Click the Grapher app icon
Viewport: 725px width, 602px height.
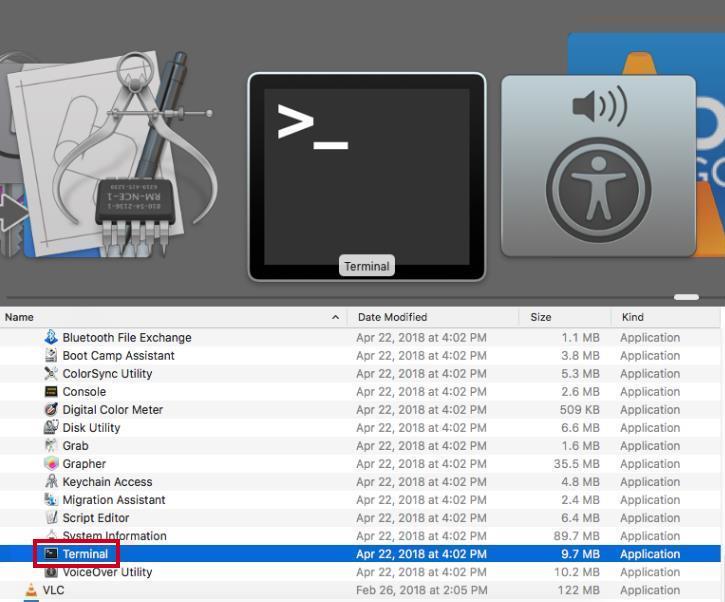(51, 463)
